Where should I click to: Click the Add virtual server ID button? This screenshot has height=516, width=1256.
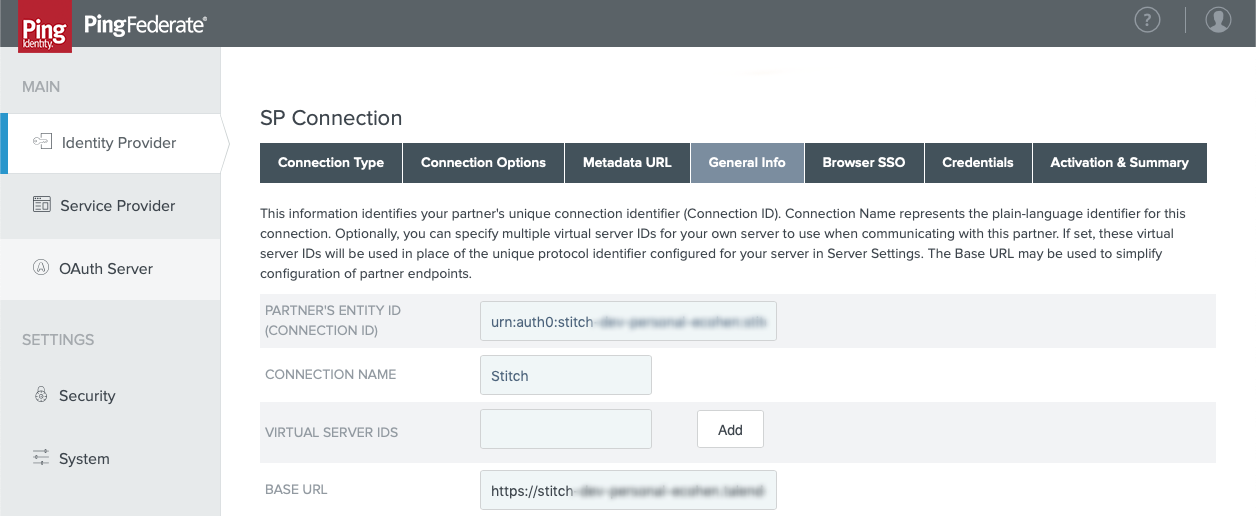(x=730, y=429)
